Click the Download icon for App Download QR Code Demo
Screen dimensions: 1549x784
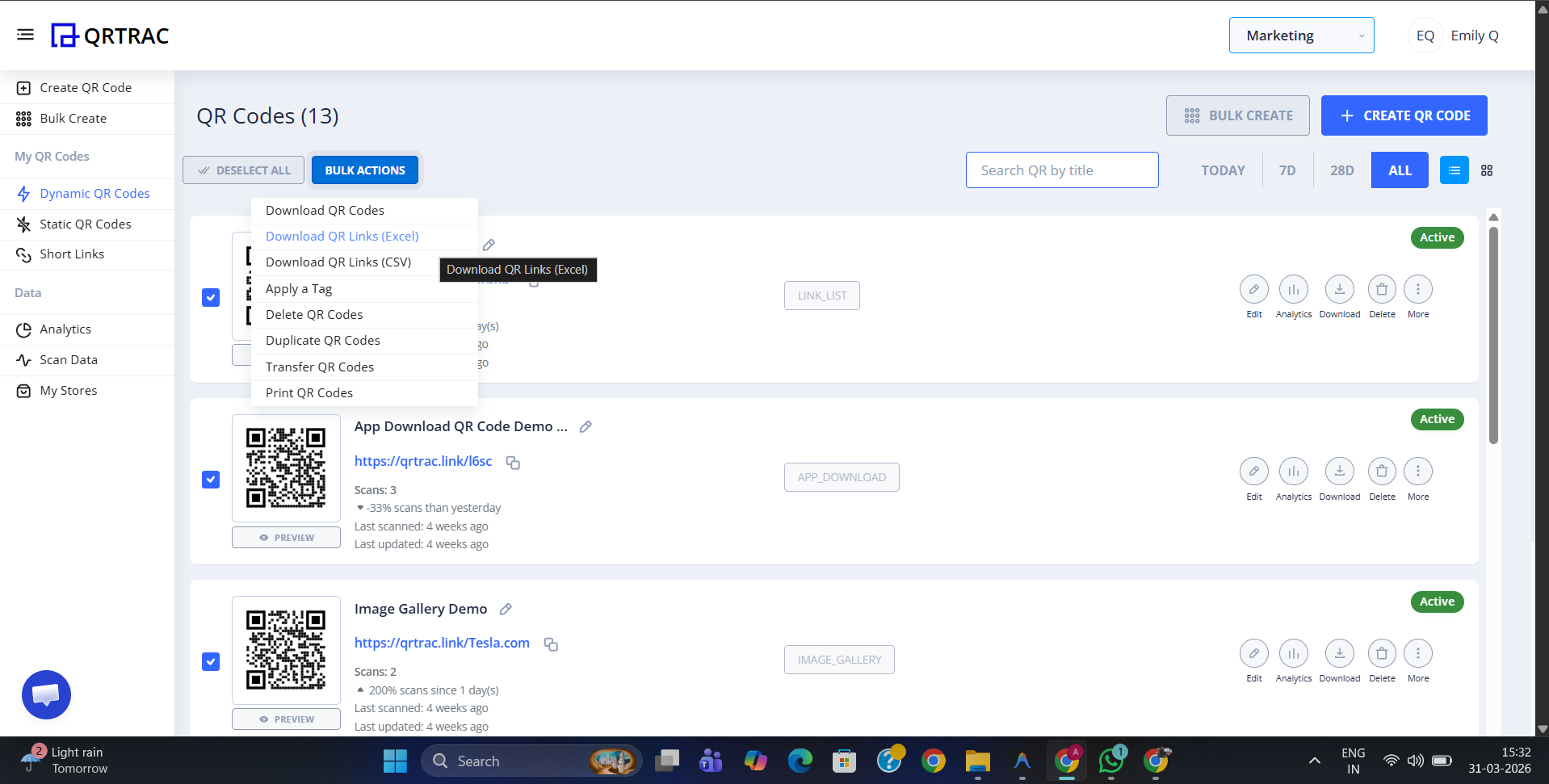[1339, 471]
